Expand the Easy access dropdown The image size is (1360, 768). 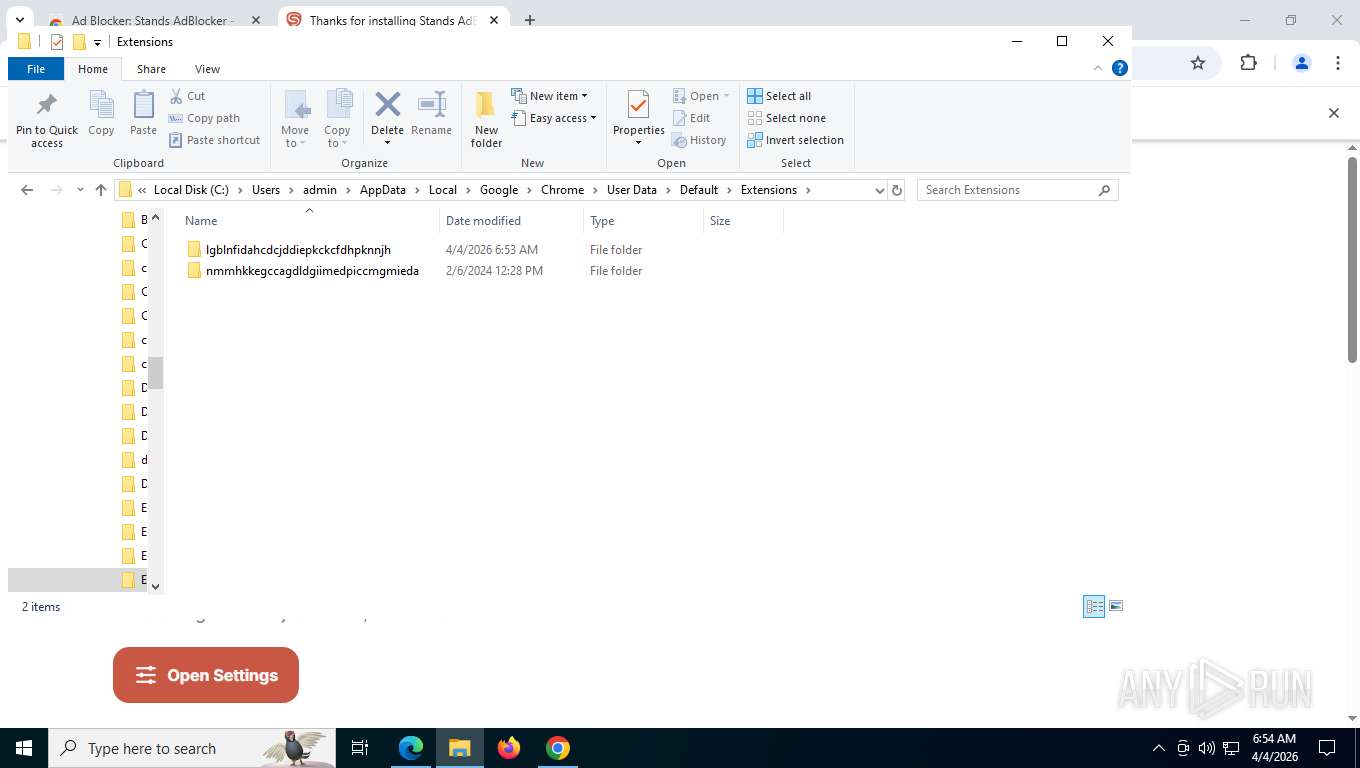pos(554,118)
